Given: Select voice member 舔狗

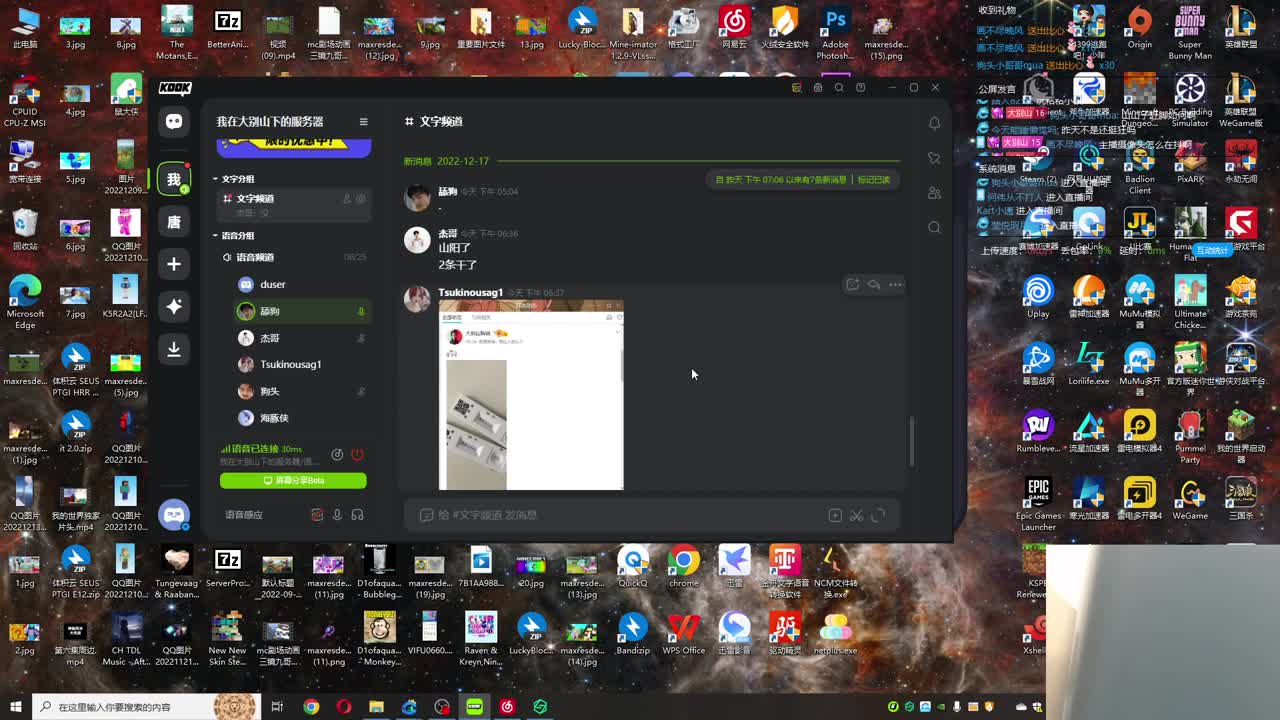Looking at the screenshot, I should coord(301,312).
